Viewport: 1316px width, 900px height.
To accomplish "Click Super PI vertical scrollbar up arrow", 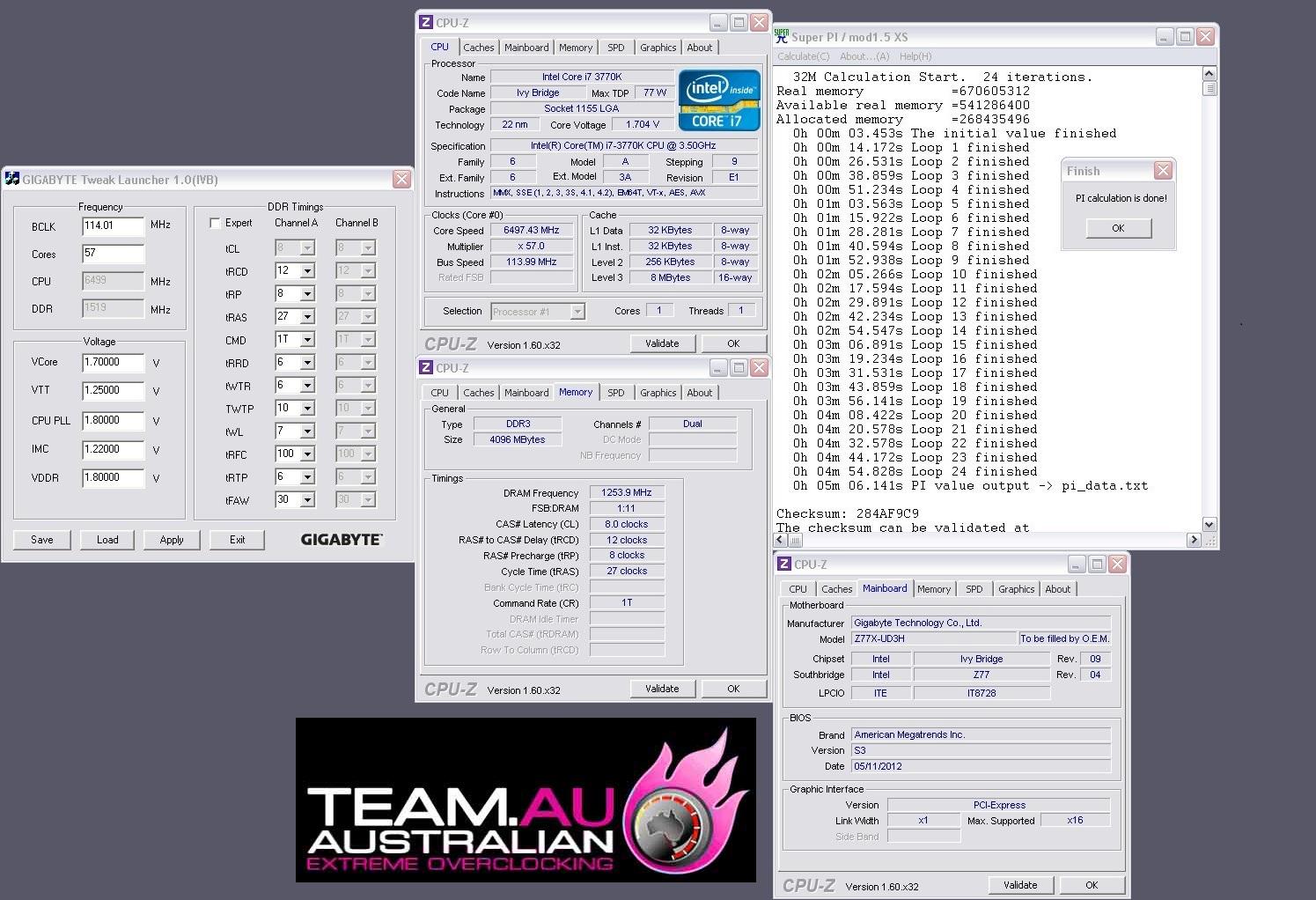I will (1209, 74).
